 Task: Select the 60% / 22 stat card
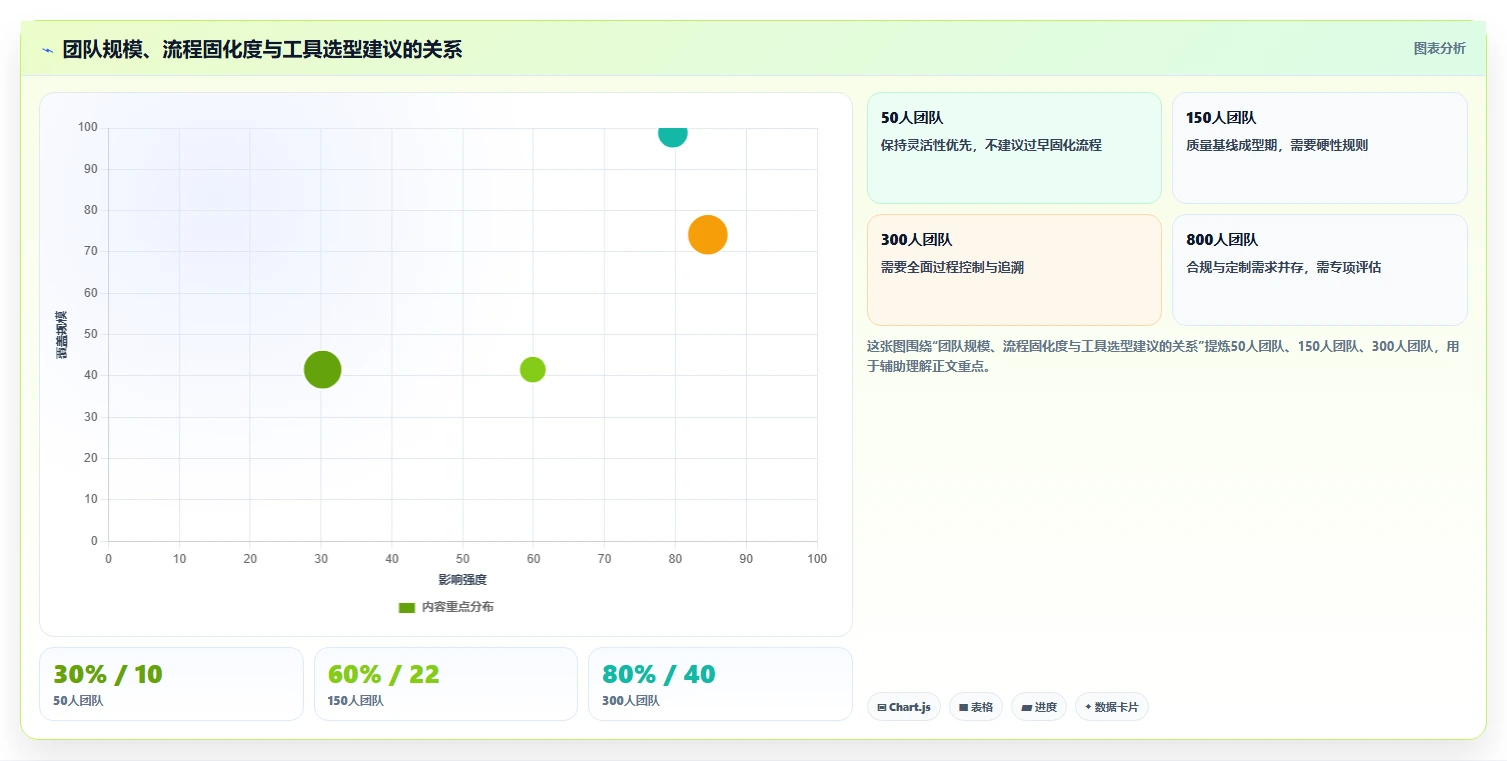pos(446,684)
